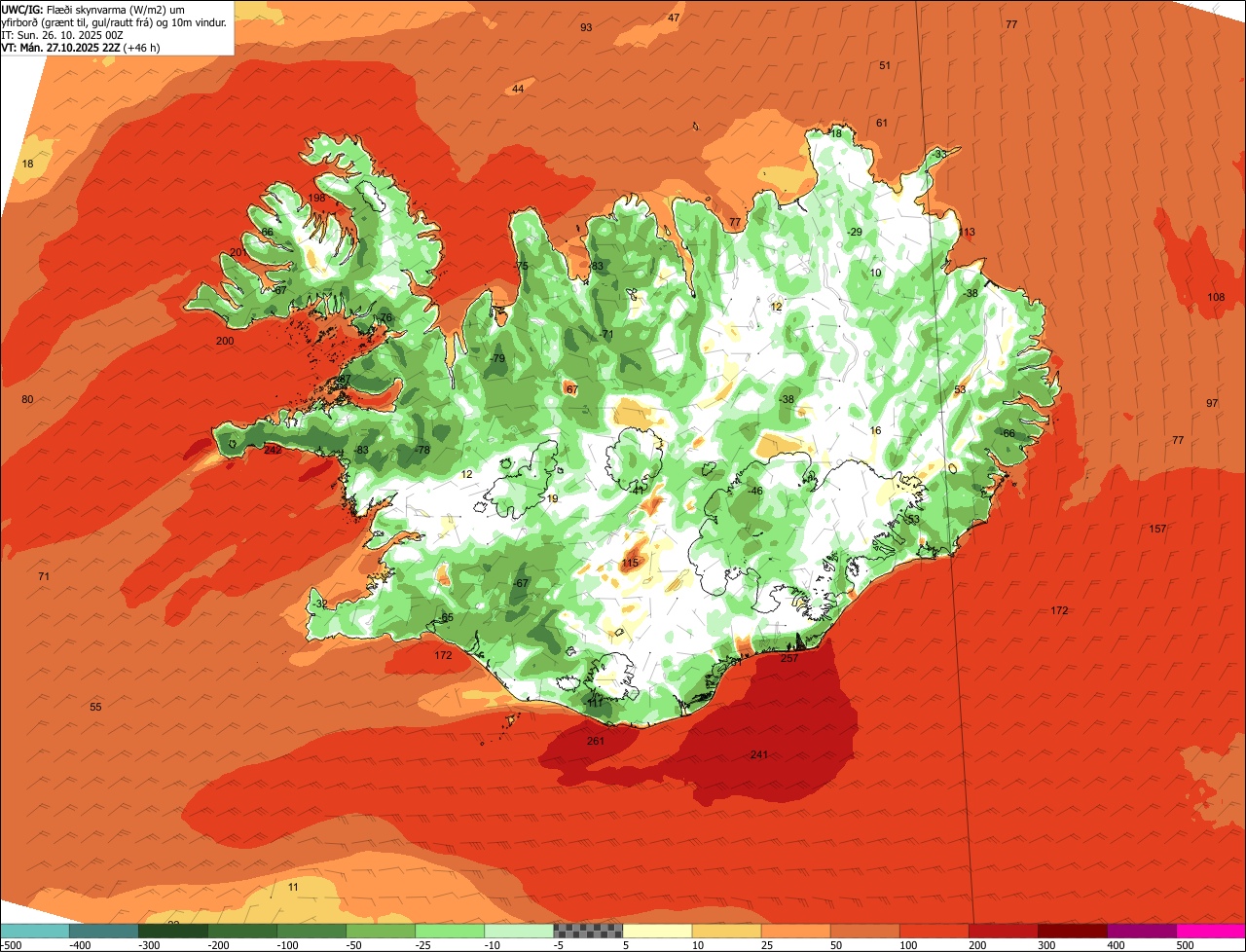The height and width of the screenshot is (952, 1246).
Task: Click legend swatch between -300 and -200
Action: click(172, 931)
